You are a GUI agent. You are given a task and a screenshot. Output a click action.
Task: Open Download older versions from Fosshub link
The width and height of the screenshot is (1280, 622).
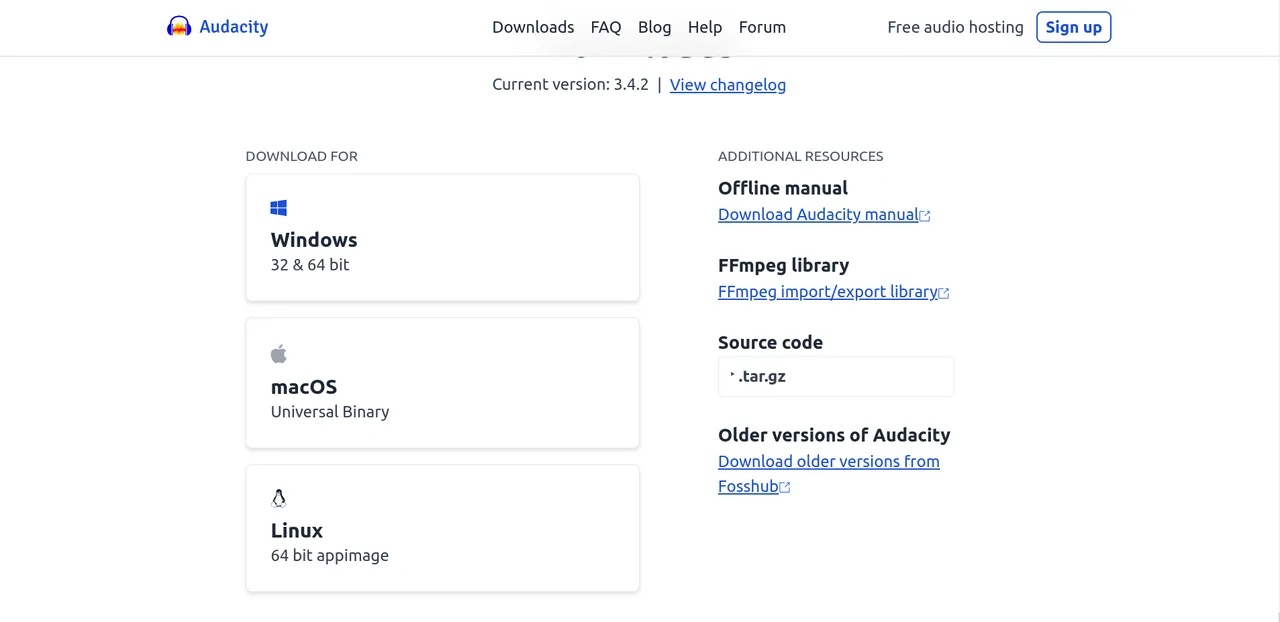coord(829,474)
